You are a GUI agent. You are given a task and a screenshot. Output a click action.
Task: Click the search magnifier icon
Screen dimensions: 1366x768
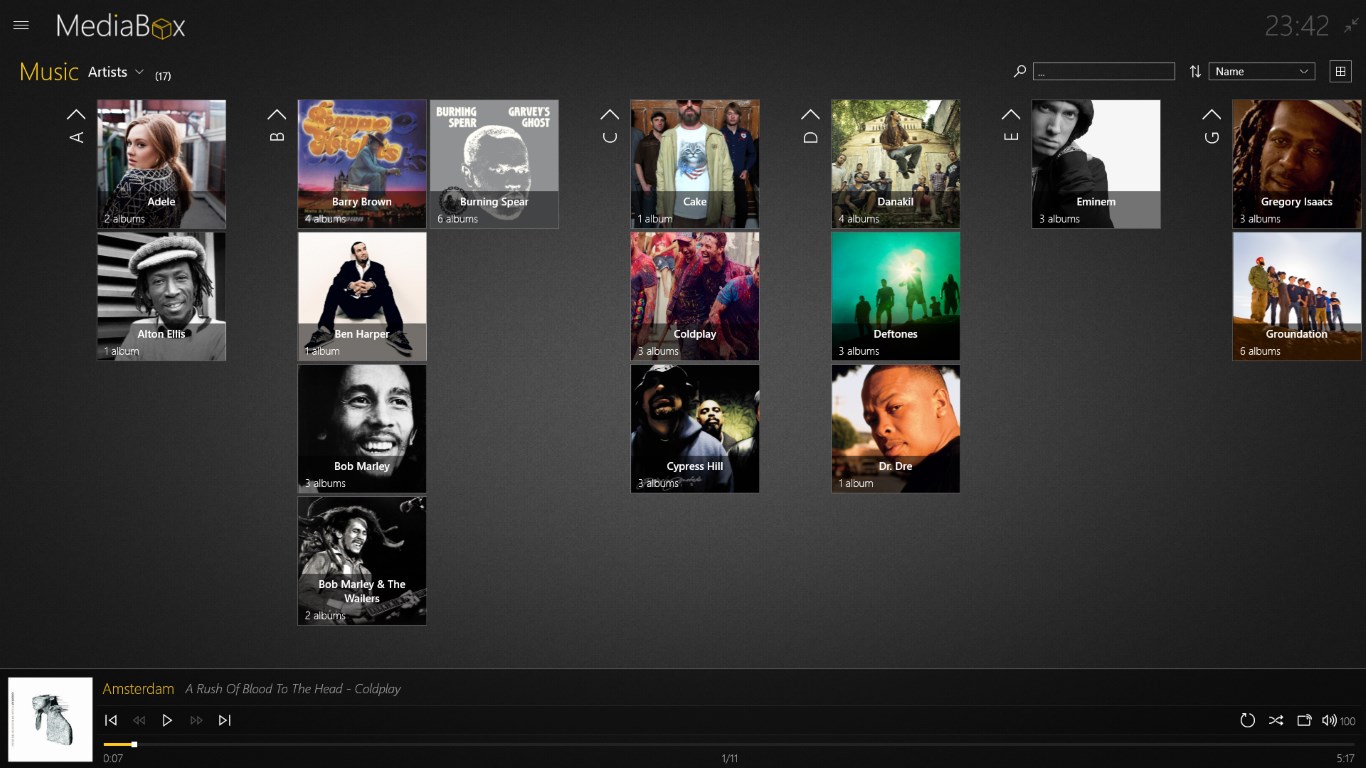[x=1020, y=71]
